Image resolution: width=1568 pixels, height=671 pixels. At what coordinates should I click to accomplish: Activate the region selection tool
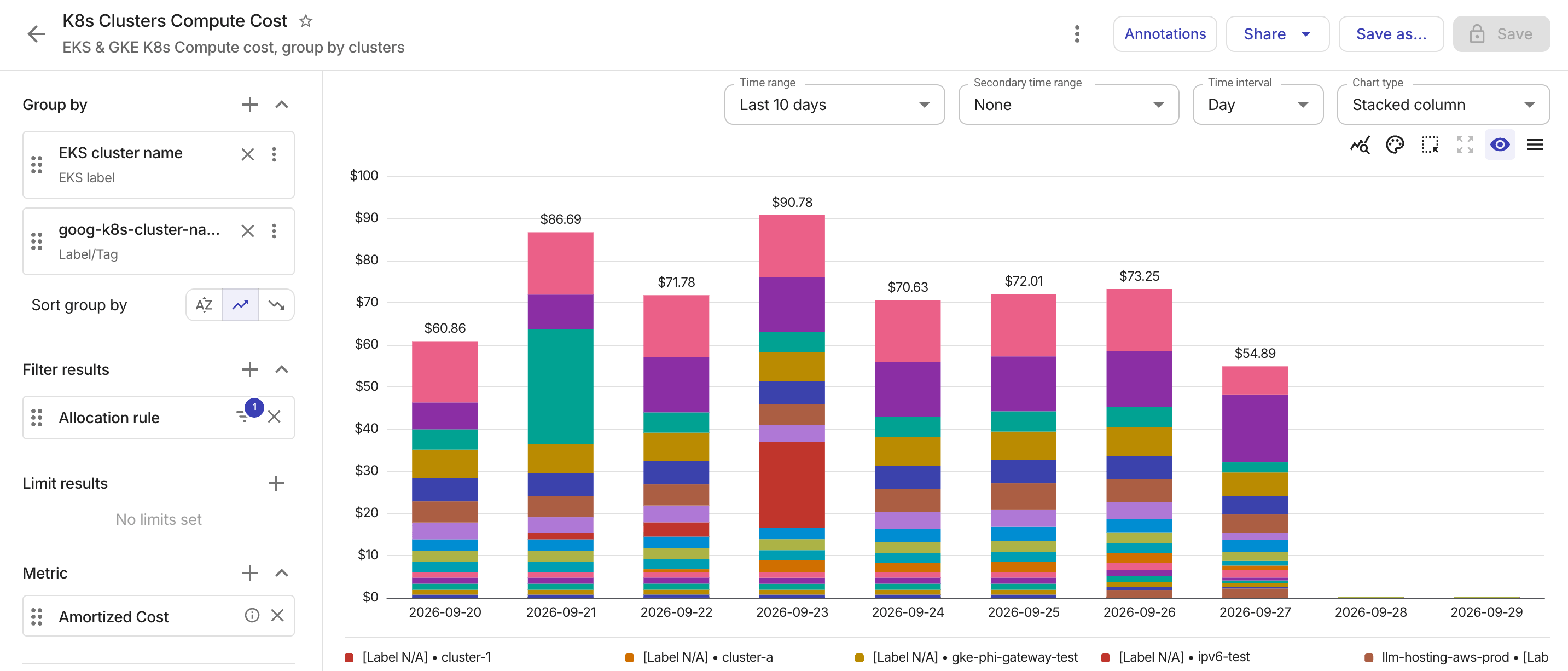[1430, 145]
